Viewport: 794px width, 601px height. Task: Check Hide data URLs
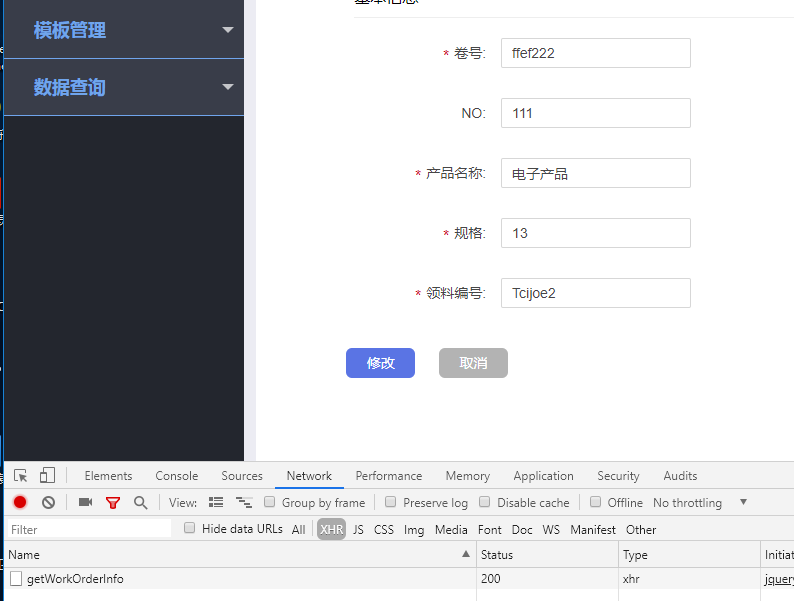[x=189, y=528]
